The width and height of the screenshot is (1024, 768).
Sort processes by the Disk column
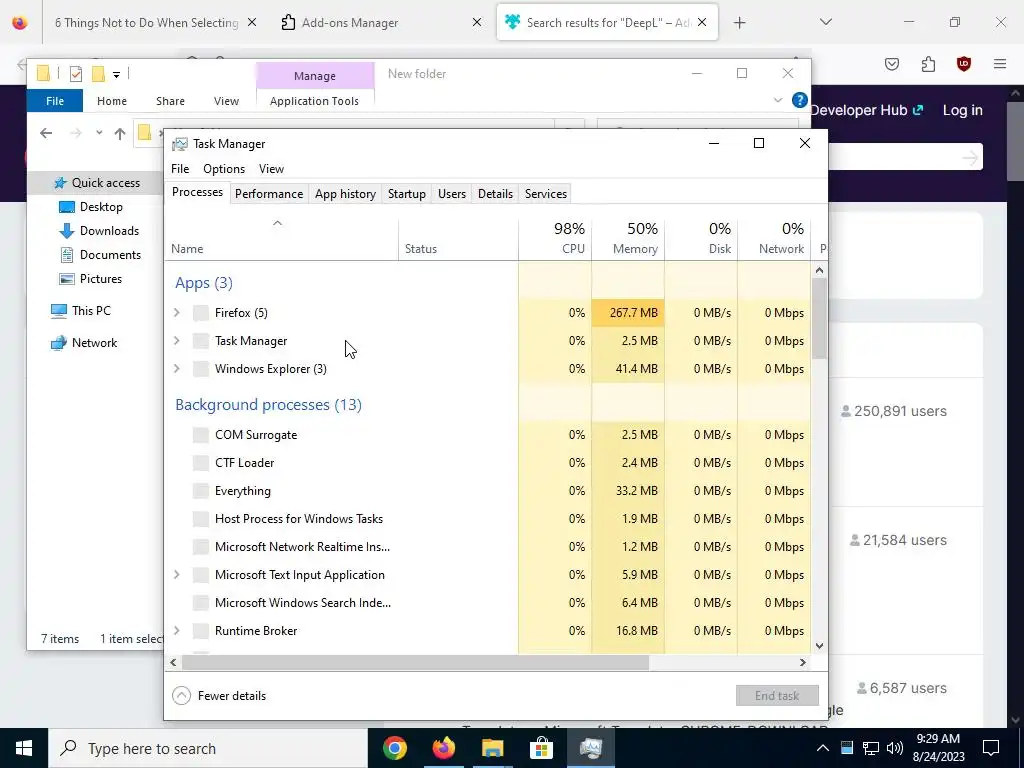701,239
